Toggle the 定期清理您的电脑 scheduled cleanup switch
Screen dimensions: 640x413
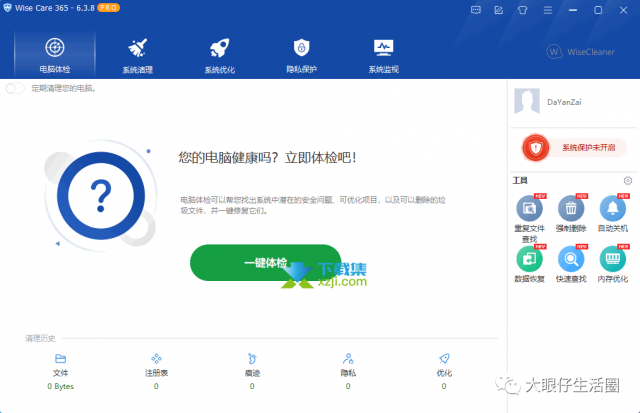click(15, 88)
